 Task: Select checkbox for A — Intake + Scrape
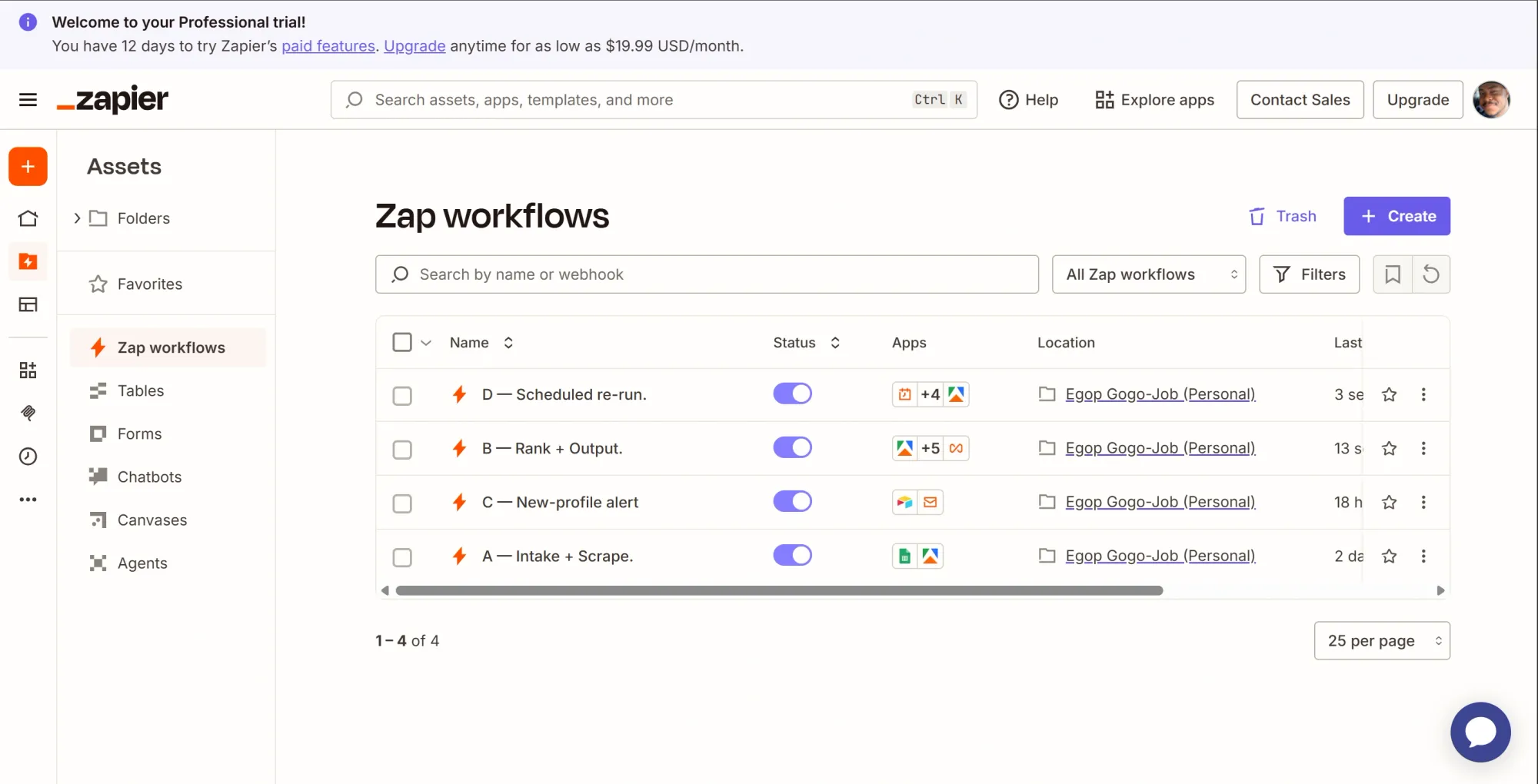coord(402,557)
